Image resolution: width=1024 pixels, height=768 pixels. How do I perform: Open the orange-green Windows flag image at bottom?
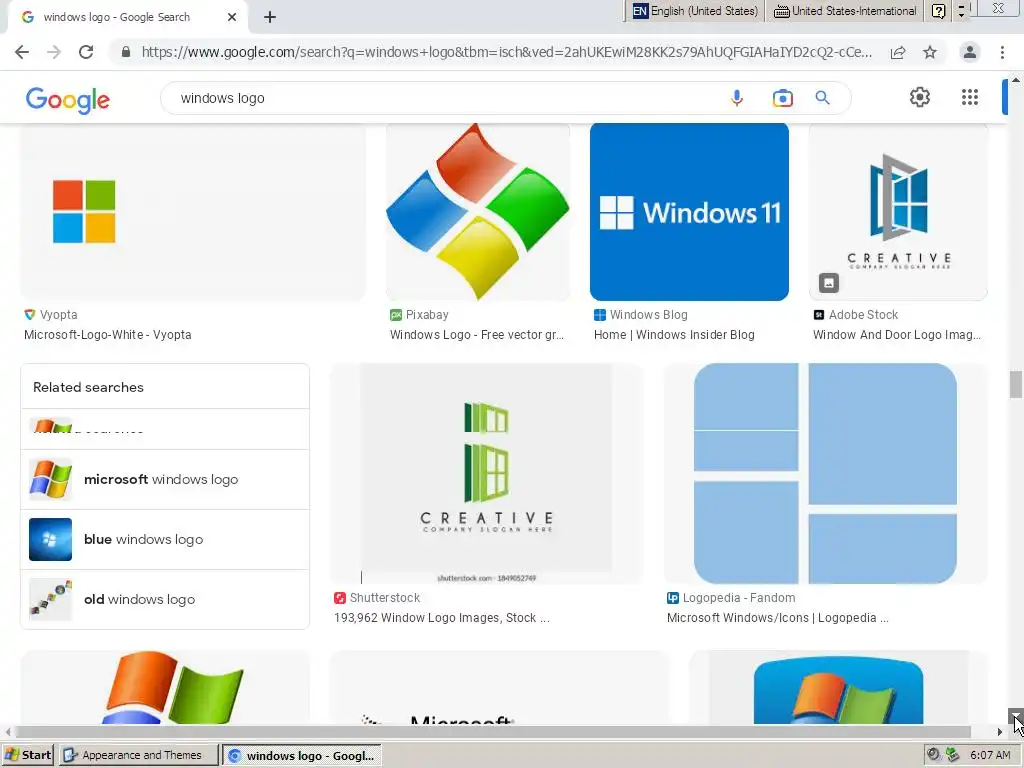165,687
